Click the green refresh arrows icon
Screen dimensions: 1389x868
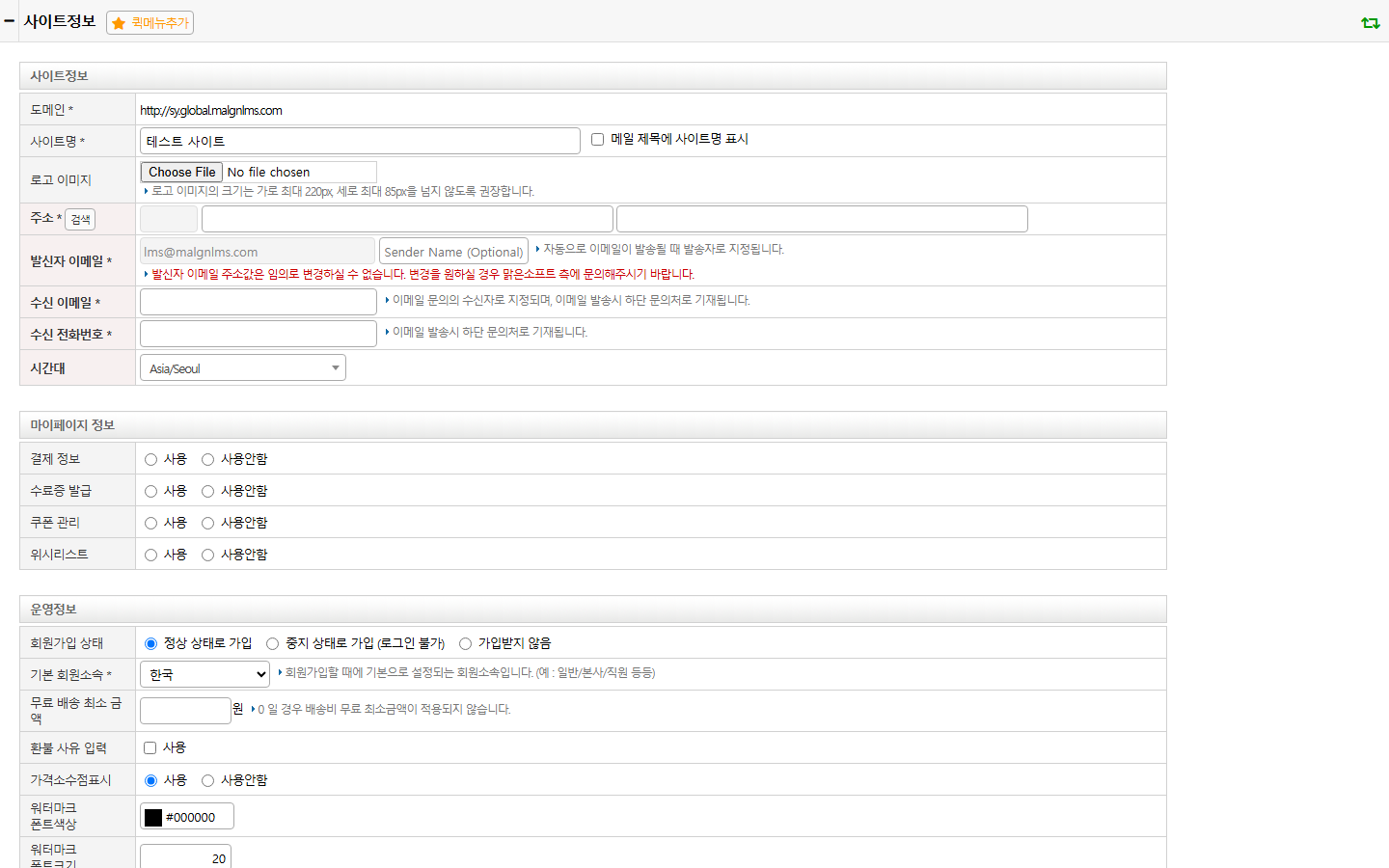(1370, 23)
